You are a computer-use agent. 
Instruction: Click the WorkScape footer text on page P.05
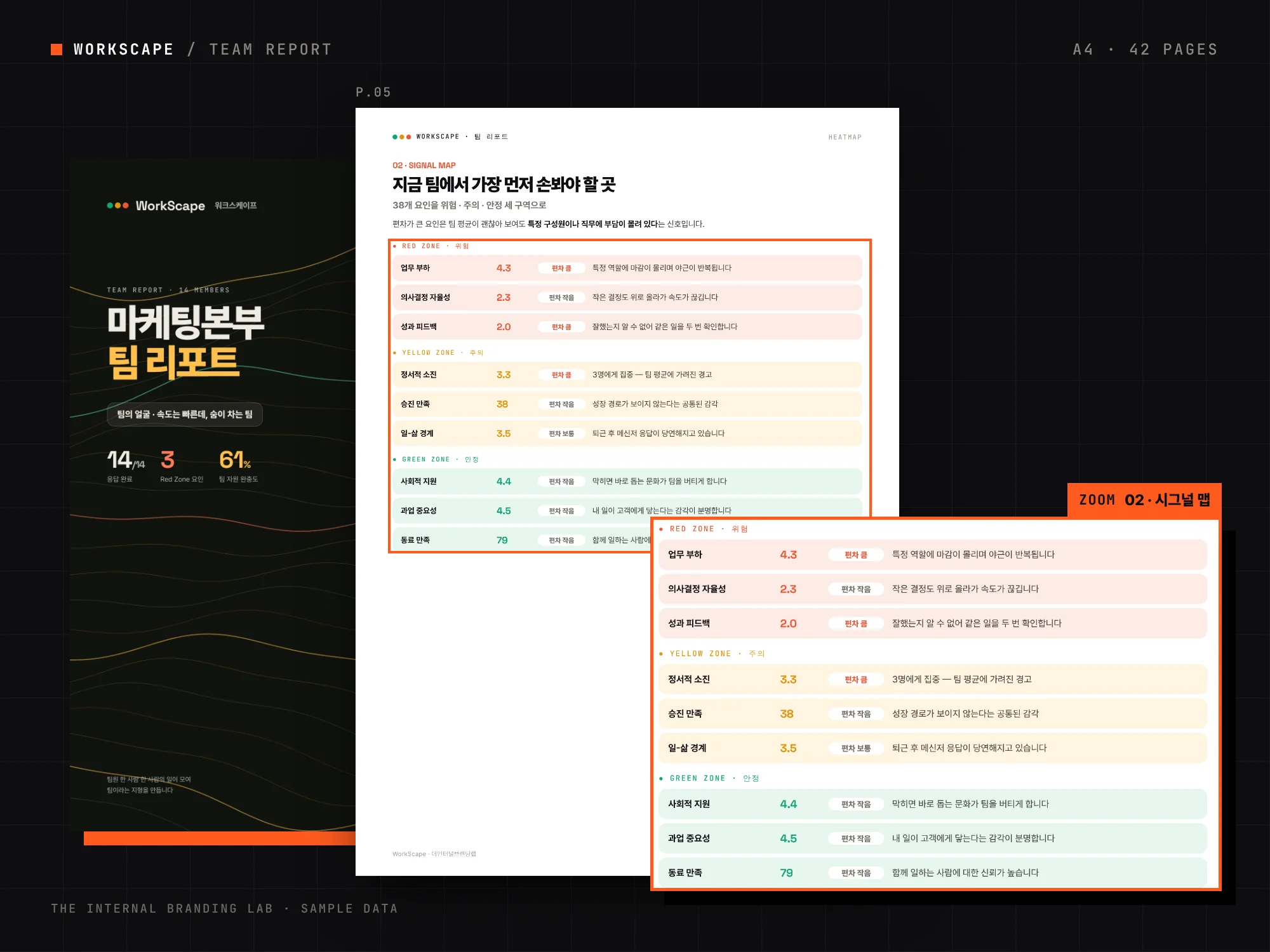pyautogui.click(x=434, y=854)
